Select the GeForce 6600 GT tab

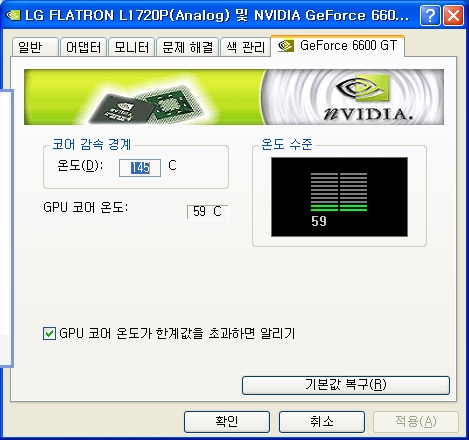[338, 46]
